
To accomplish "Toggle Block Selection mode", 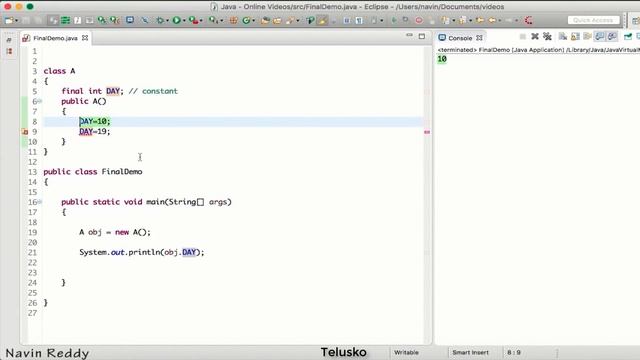I will [x=346, y=20].
